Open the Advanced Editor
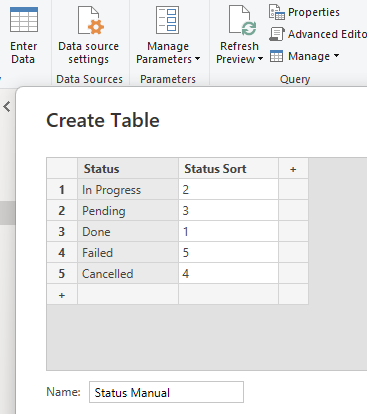 318,34
